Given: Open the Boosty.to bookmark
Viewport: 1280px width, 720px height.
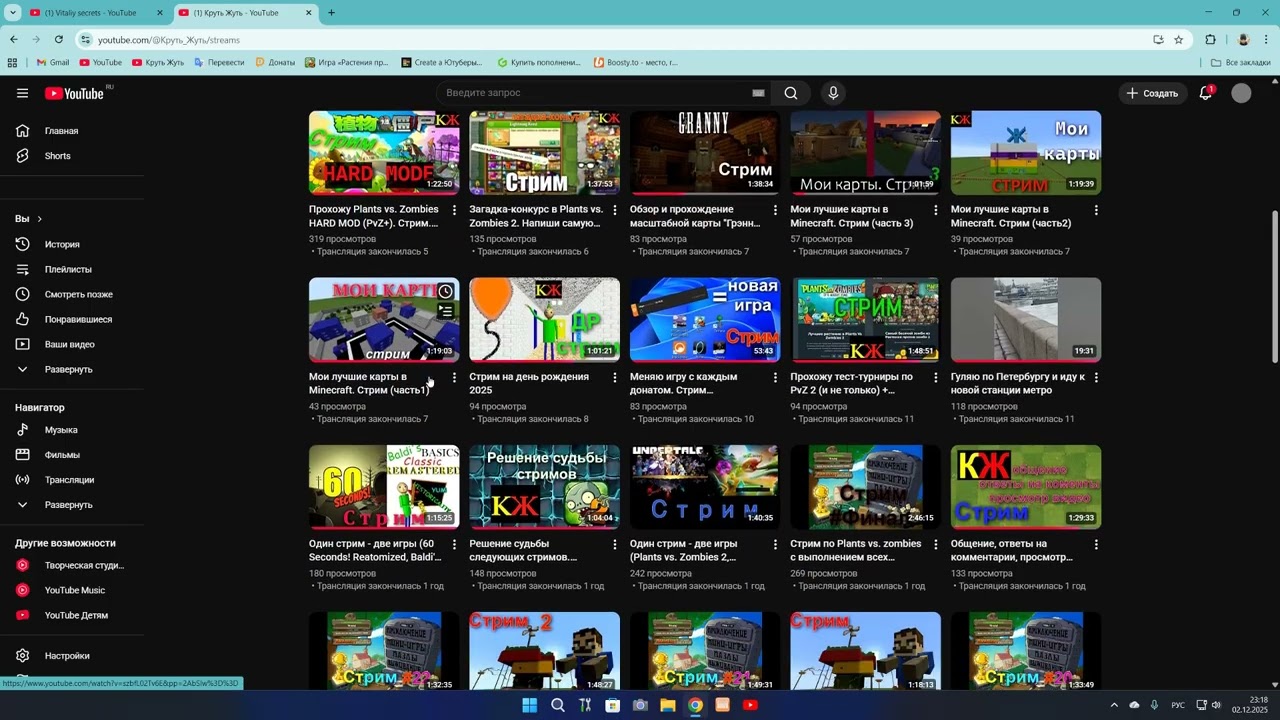Looking at the screenshot, I should [x=635, y=62].
